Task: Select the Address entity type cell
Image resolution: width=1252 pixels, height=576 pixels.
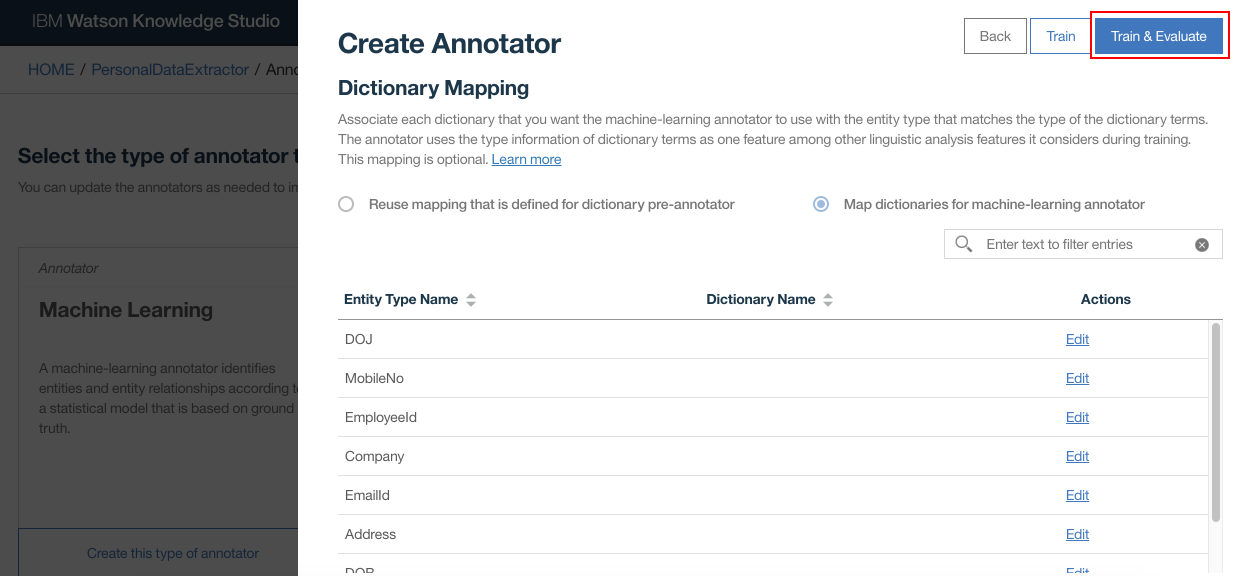Action: point(370,534)
